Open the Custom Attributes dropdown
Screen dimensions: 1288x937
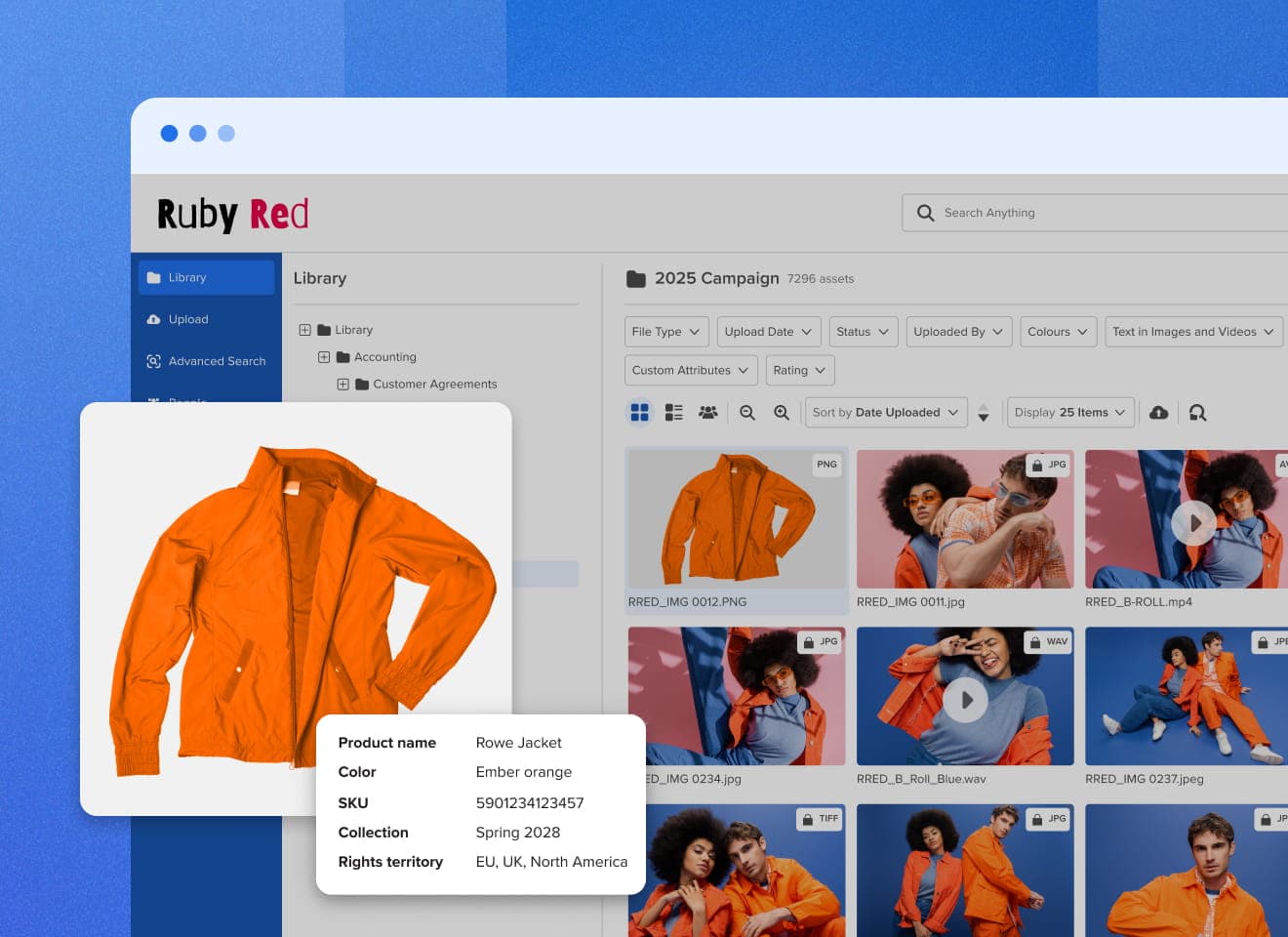coord(691,370)
